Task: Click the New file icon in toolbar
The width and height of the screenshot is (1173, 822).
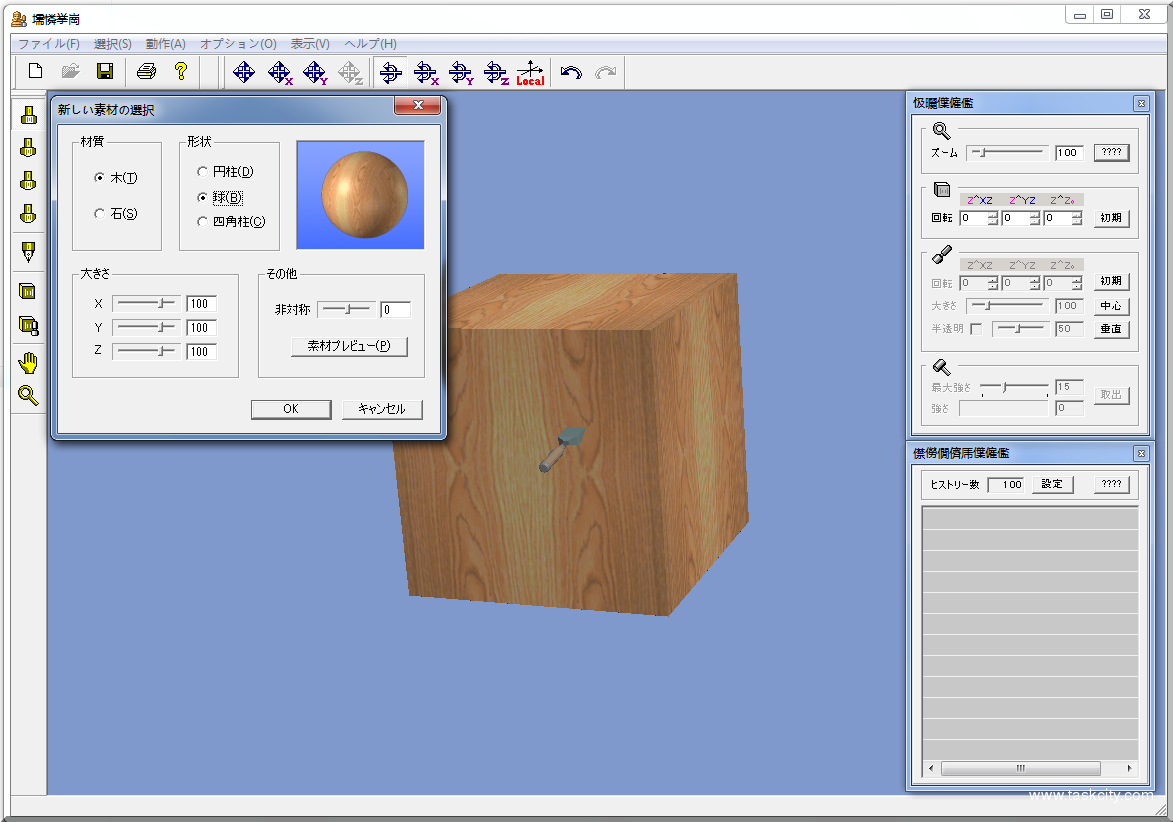Action: point(35,71)
